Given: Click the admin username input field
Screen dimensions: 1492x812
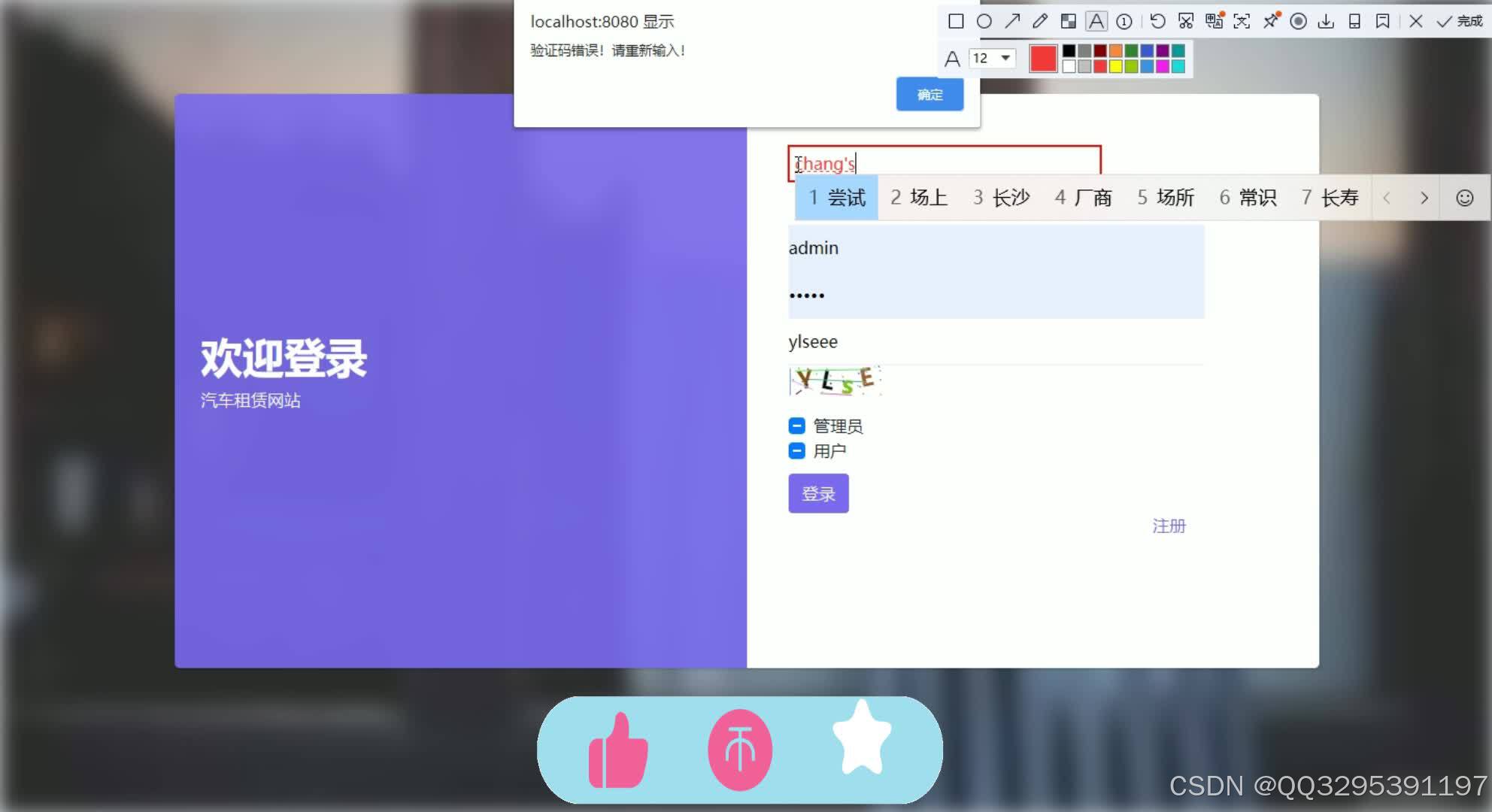Looking at the screenshot, I should (x=996, y=248).
